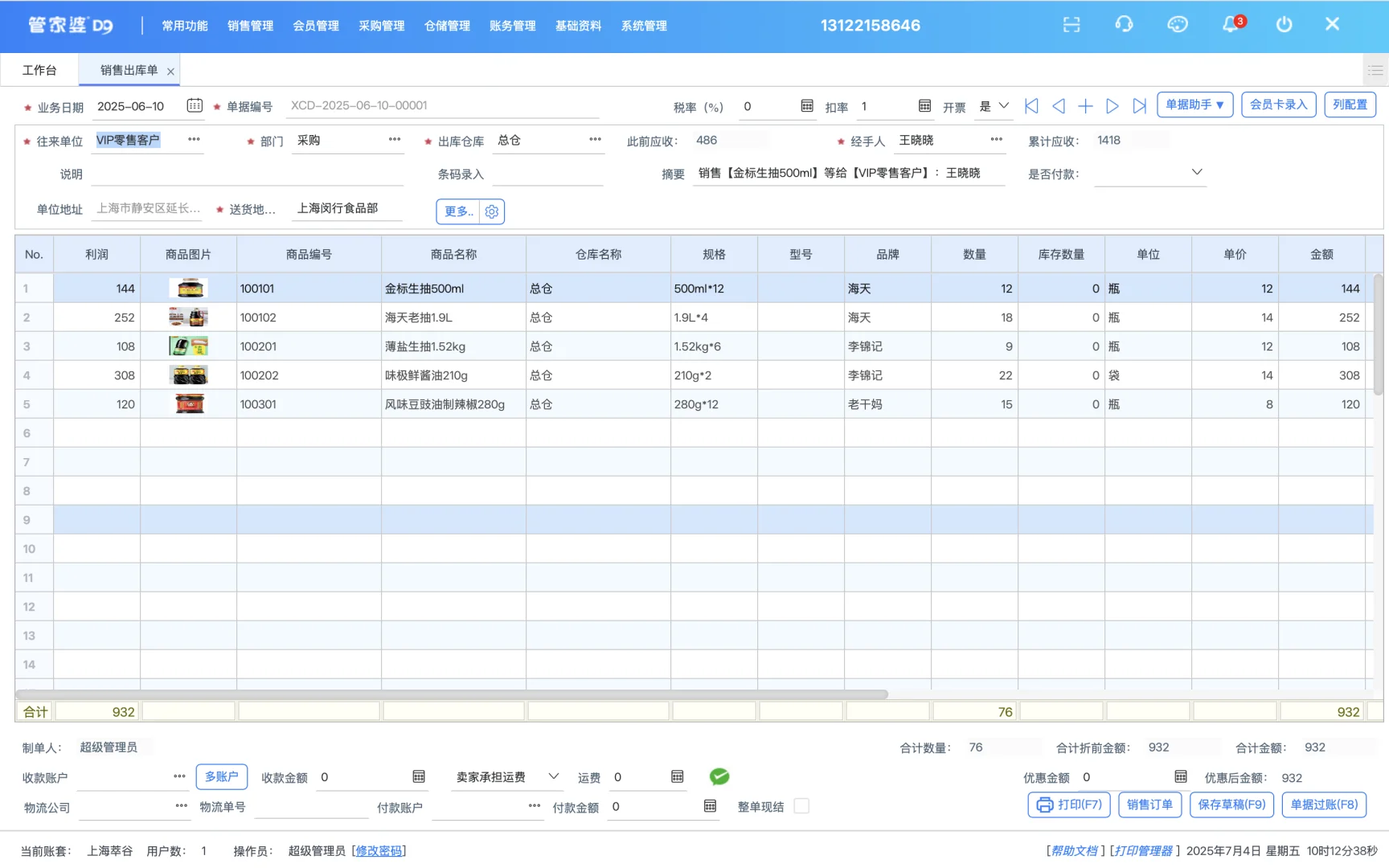Switch to the 工作台 tab
Image resolution: width=1389 pixels, height=868 pixels.
coord(39,71)
